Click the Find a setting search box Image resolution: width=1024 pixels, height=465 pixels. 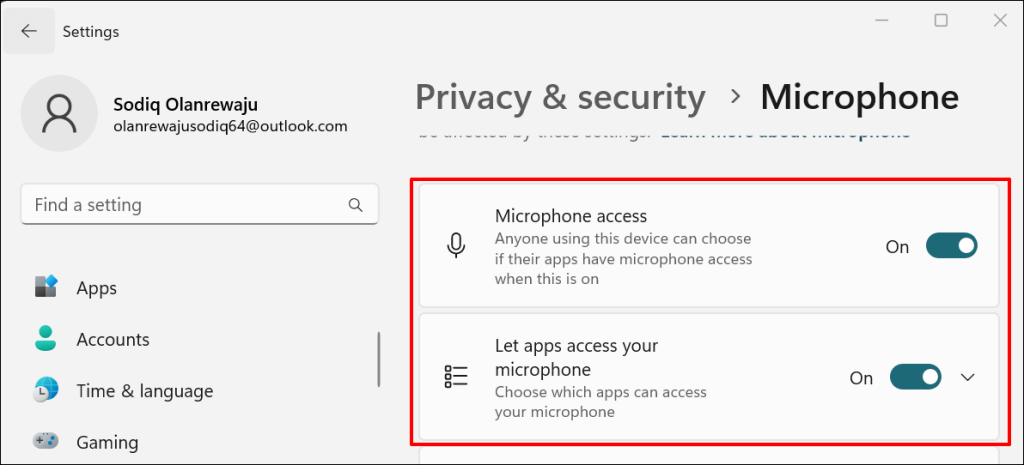tap(200, 205)
